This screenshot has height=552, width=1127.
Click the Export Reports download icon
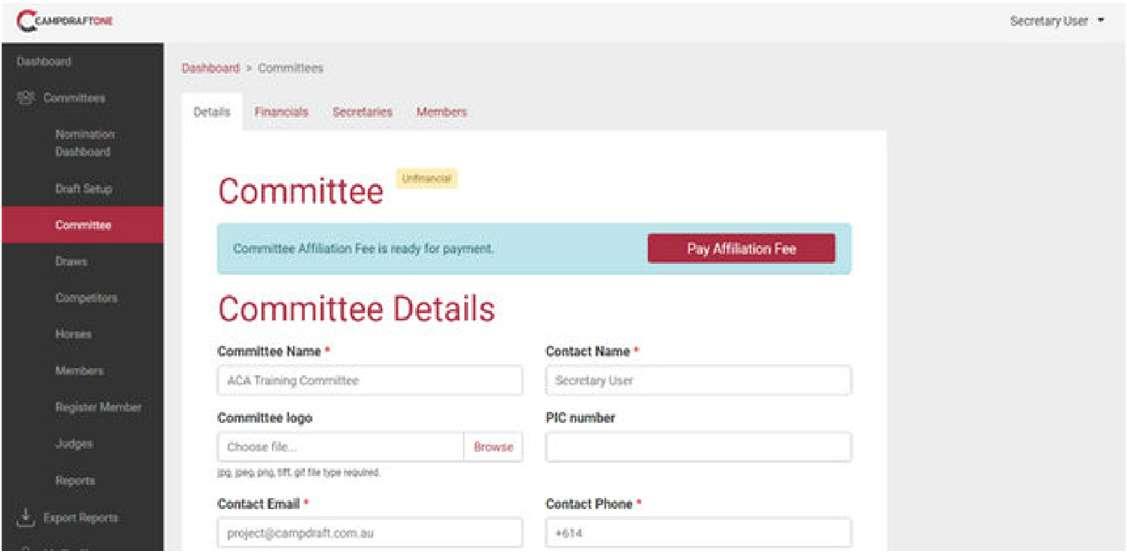[24, 517]
